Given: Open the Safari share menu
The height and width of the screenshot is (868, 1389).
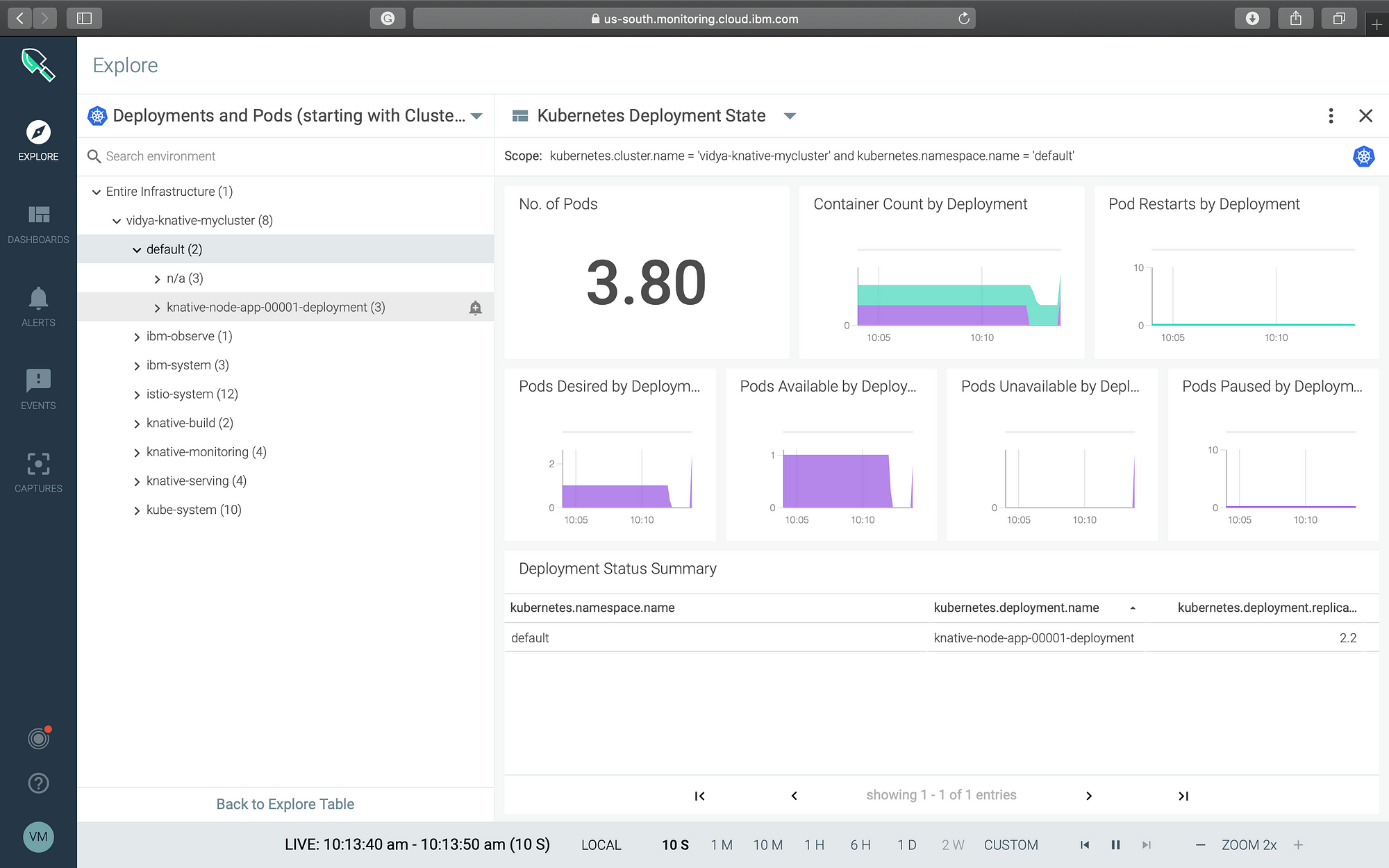Looking at the screenshot, I should tap(1296, 18).
